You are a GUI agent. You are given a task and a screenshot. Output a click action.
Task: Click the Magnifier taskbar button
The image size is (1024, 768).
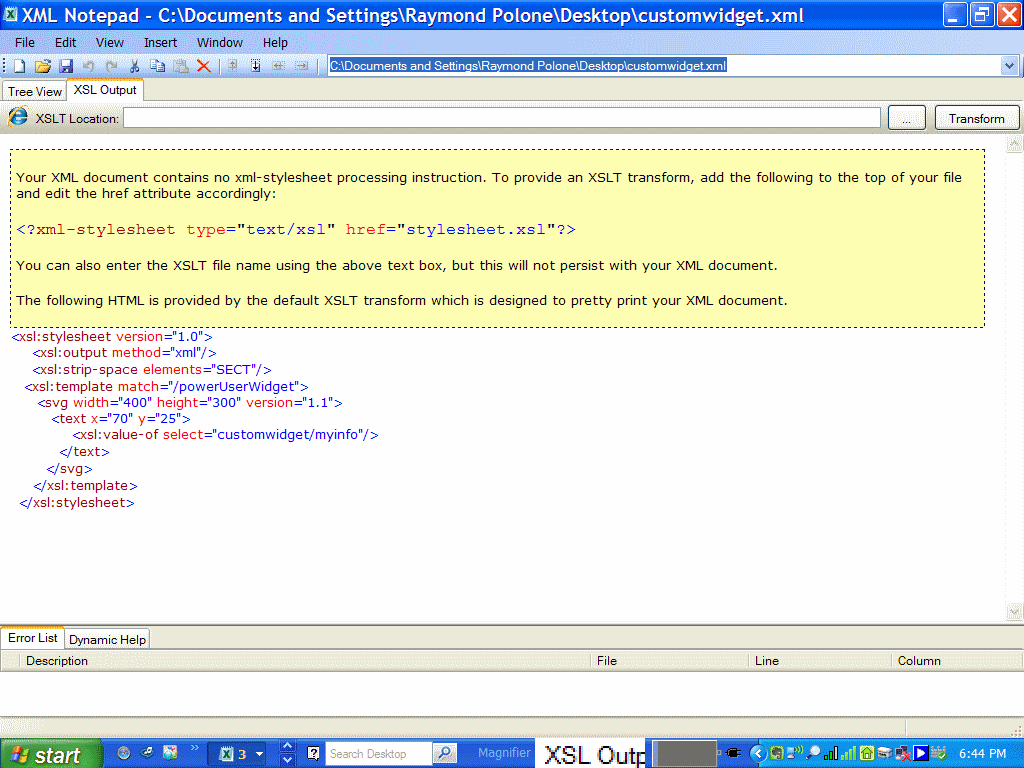(504, 753)
